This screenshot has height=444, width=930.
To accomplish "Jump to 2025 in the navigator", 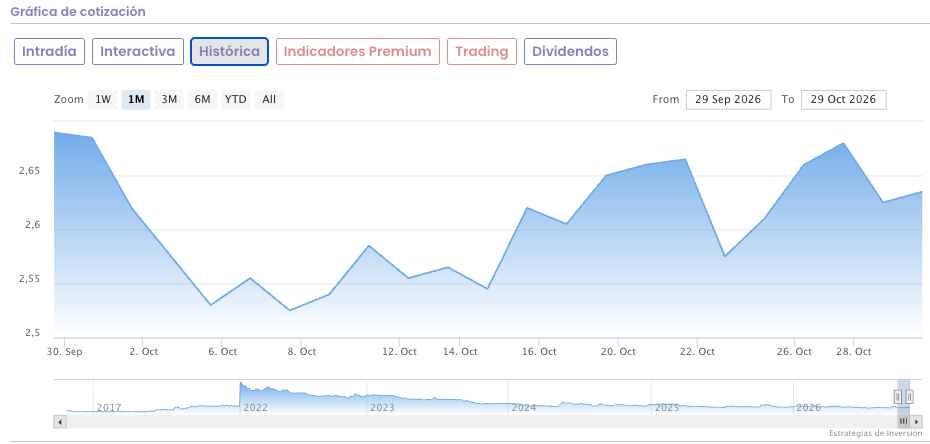I will (667, 408).
